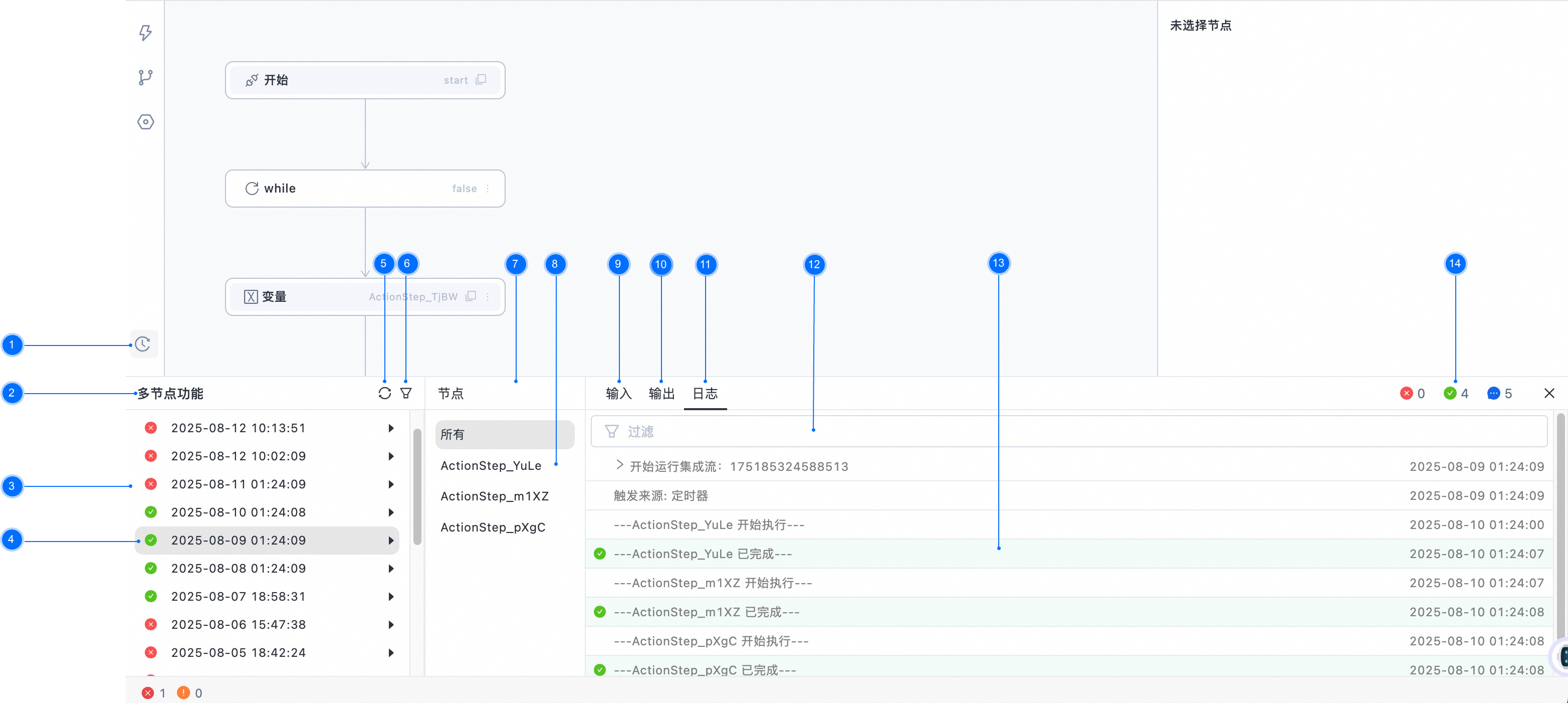Viewport: 1568px width, 703px height.
Task: Open the run history clock icon
Action: pos(143,344)
